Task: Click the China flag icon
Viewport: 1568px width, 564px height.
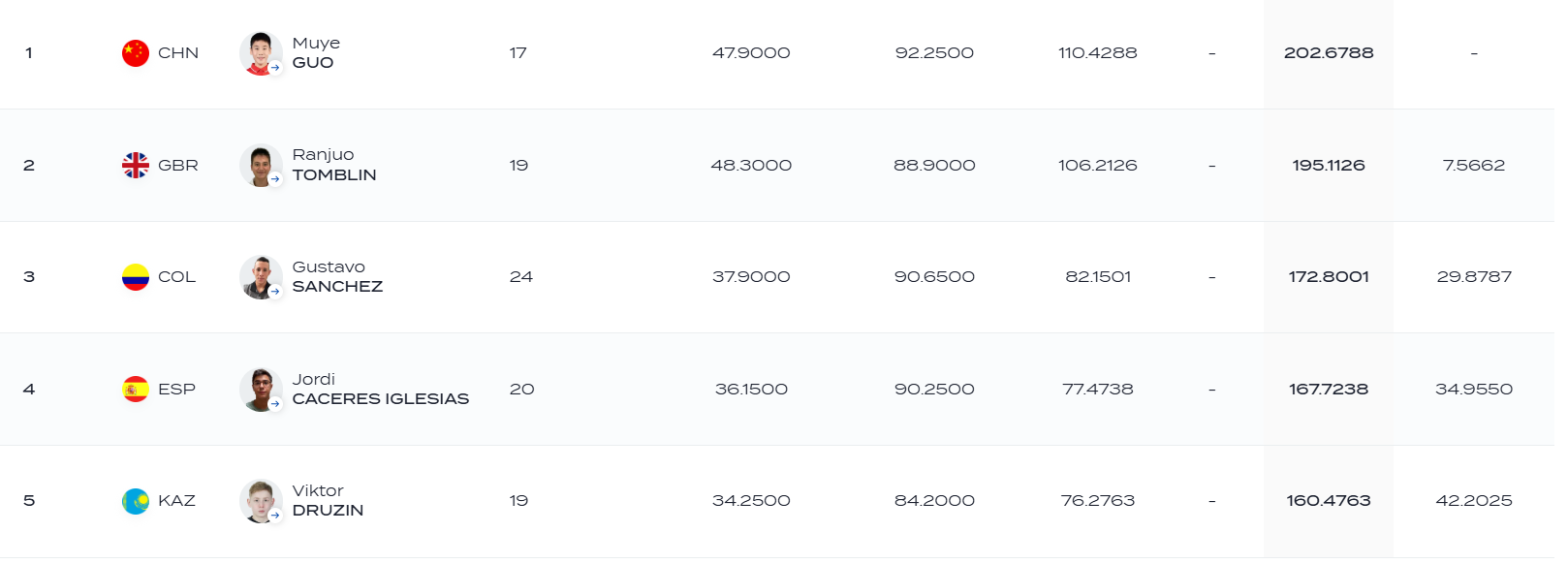Action: [x=136, y=53]
